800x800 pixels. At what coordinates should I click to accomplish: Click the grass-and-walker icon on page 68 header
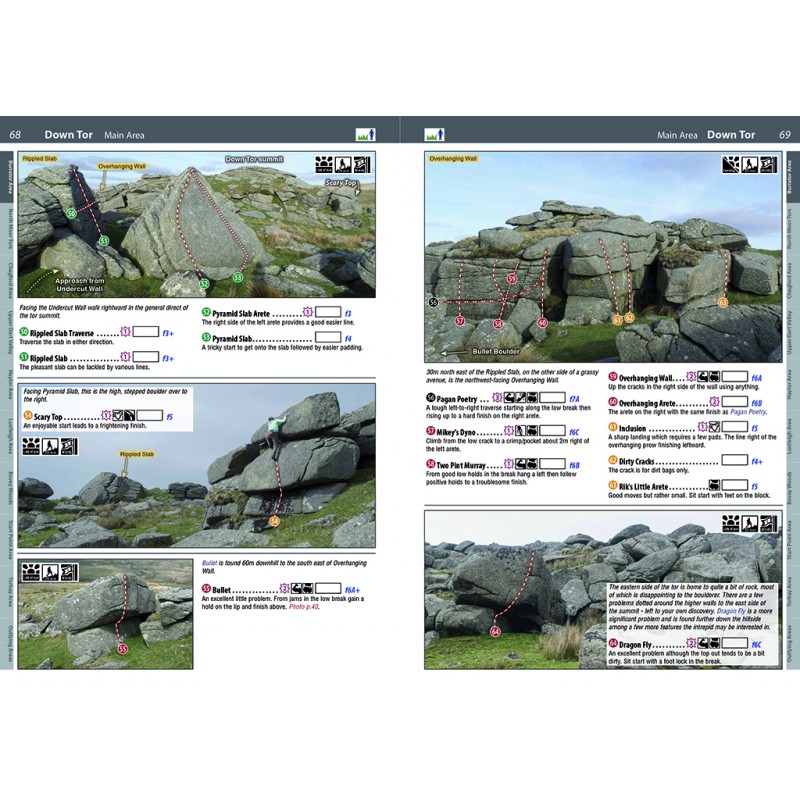tap(365, 134)
